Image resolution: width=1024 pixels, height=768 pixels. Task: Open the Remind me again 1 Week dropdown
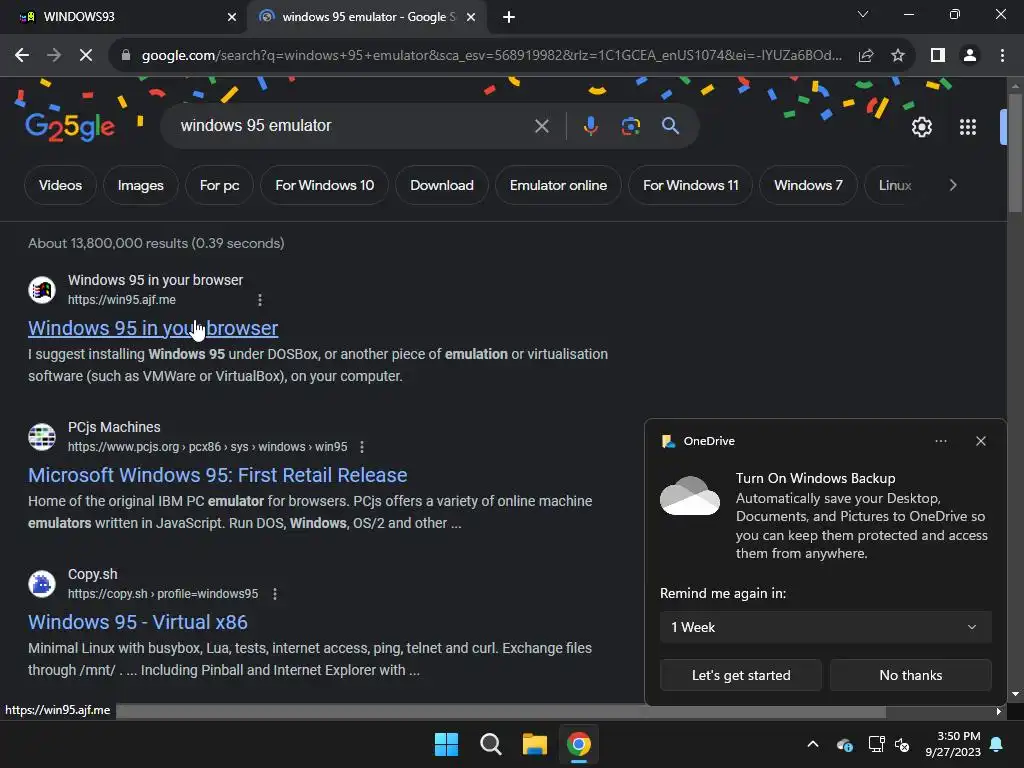pyautogui.click(x=825, y=627)
